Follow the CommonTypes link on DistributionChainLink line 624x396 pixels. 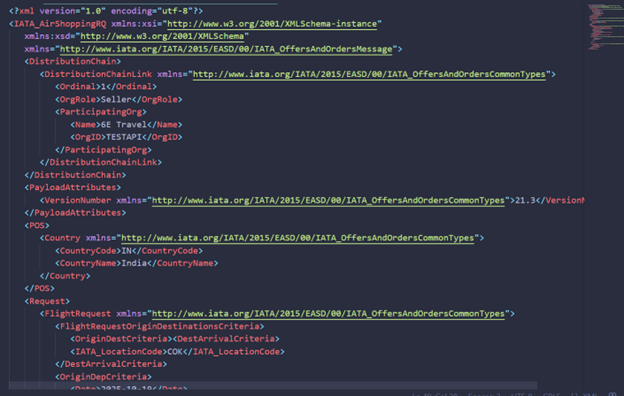pyautogui.click(x=369, y=74)
